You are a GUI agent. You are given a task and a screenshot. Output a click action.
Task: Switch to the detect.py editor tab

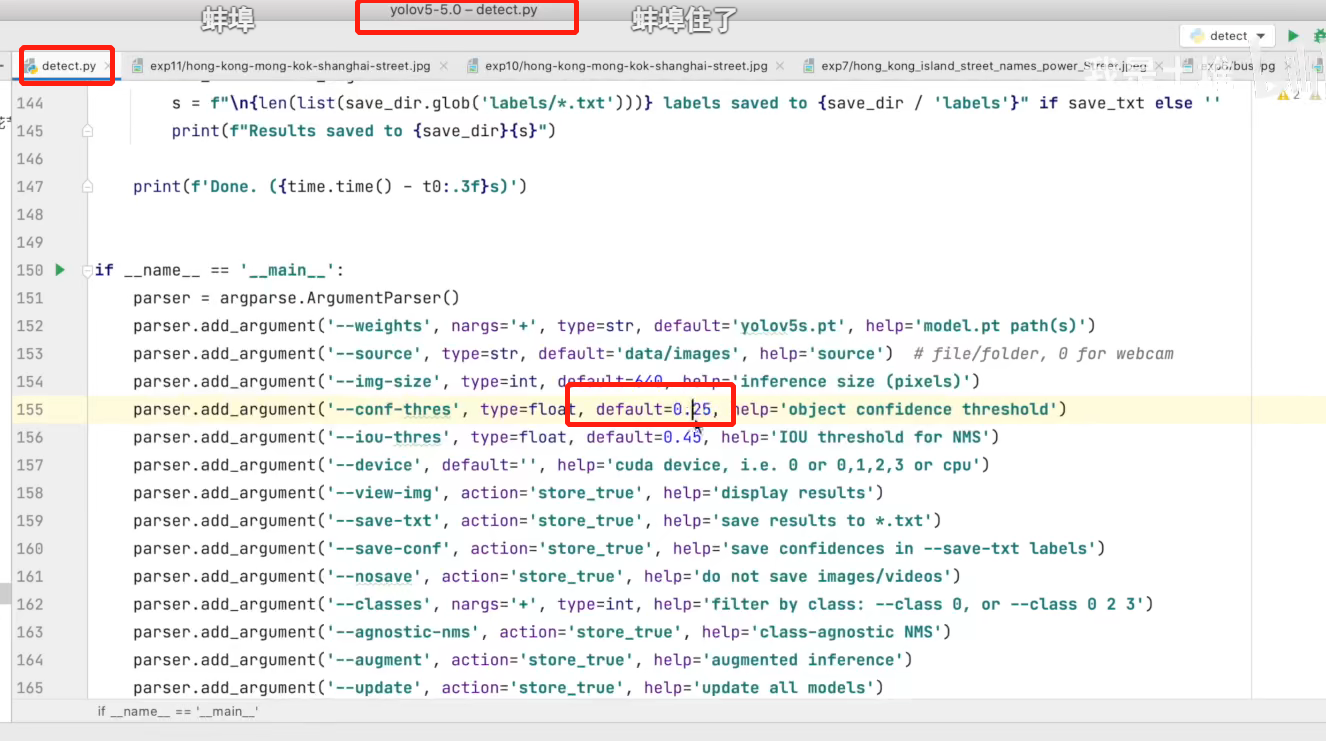pyautogui.click(x=69, y=66)
